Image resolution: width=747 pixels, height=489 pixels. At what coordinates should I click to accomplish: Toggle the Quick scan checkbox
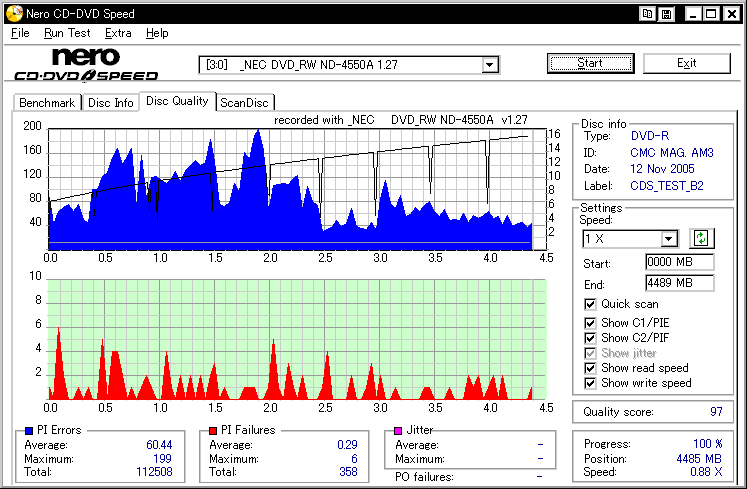pos(590,304)
